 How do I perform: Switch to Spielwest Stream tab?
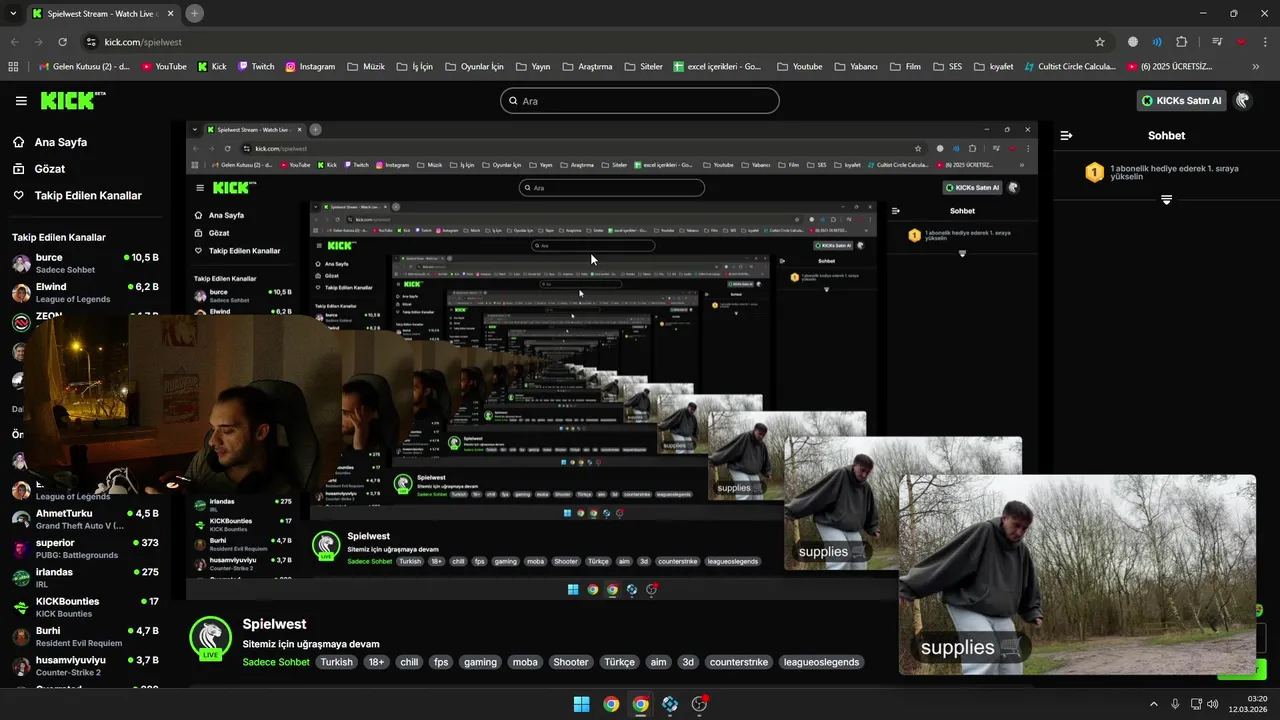pyautogui.click(x=103, y=14)
